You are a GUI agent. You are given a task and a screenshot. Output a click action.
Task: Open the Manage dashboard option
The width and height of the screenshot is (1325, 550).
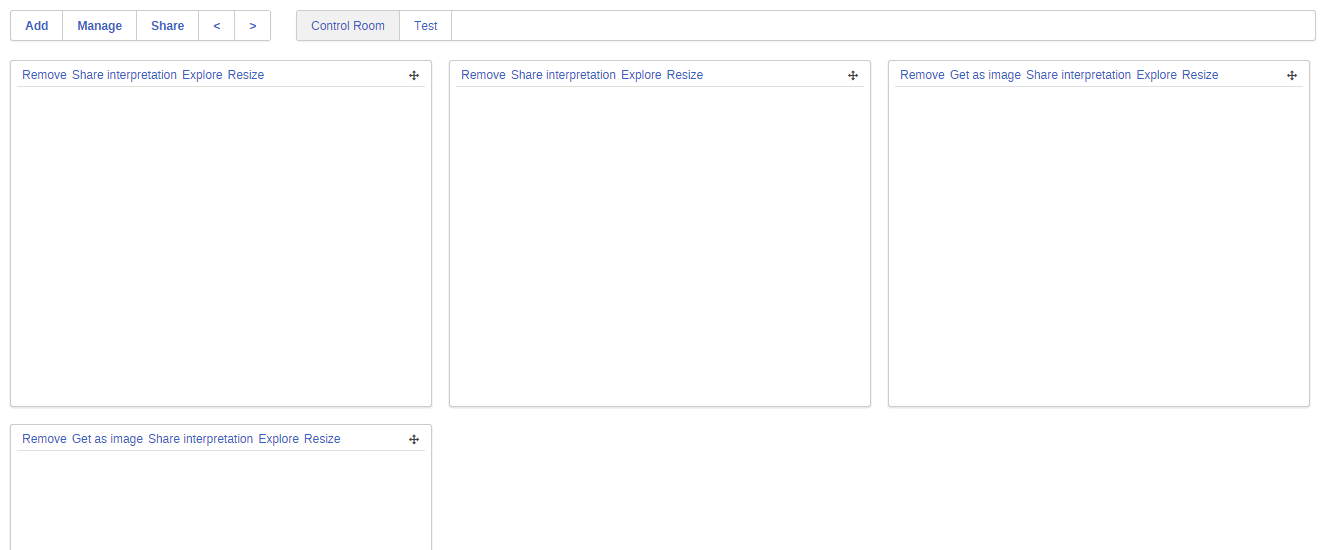(100, 26)
